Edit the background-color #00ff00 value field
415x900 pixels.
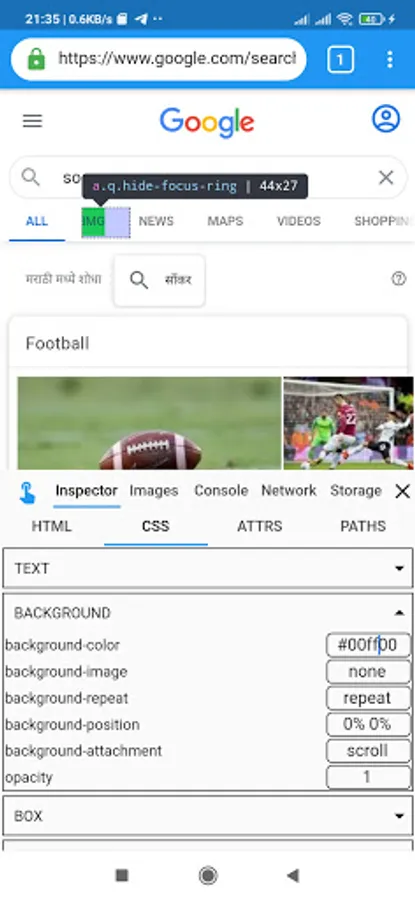[369, 645]
